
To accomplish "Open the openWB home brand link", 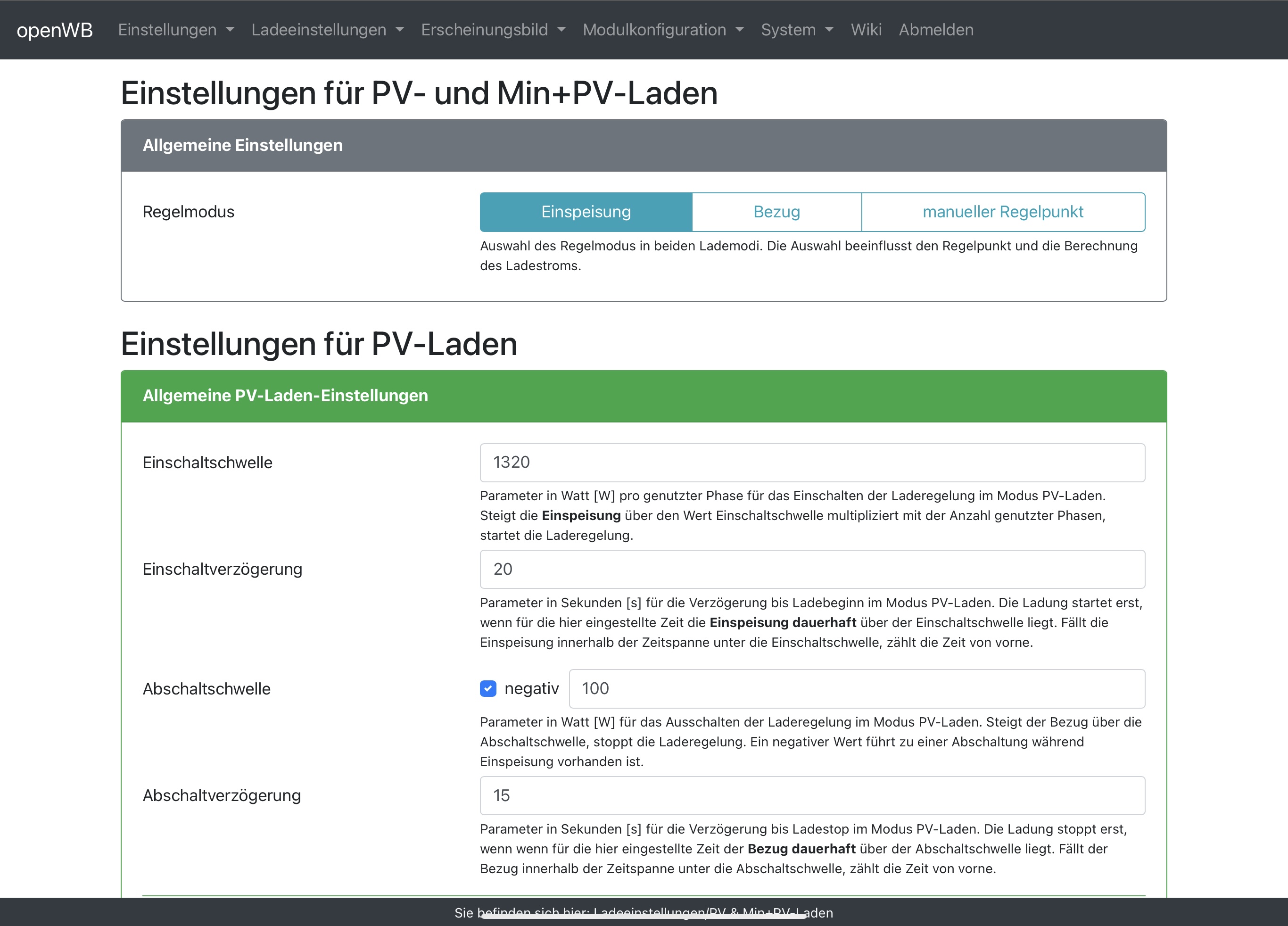I will click(x=55, y=30).
